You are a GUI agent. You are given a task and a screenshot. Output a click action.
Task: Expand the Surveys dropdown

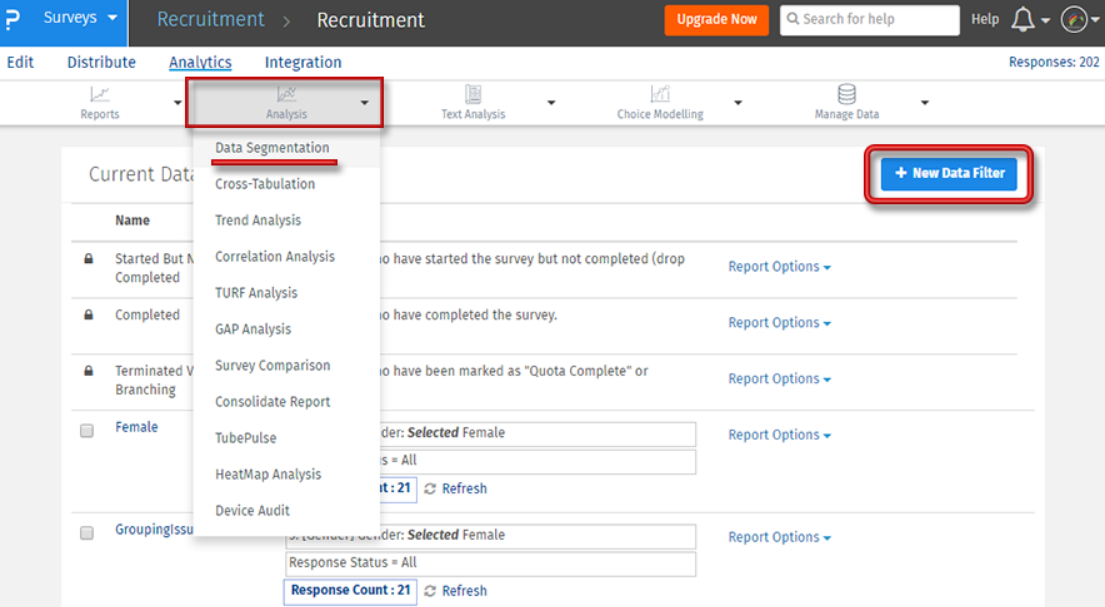point(80,18)
